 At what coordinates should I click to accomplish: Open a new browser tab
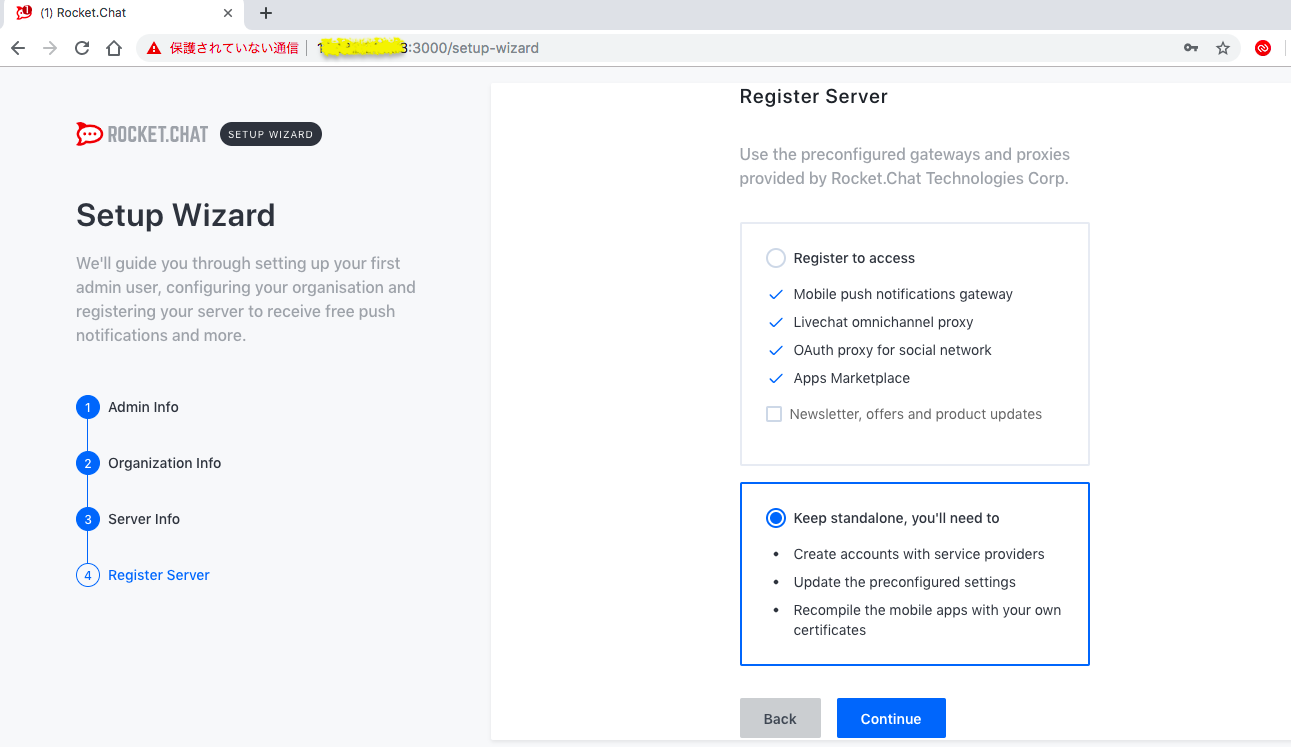coord(266,14)
